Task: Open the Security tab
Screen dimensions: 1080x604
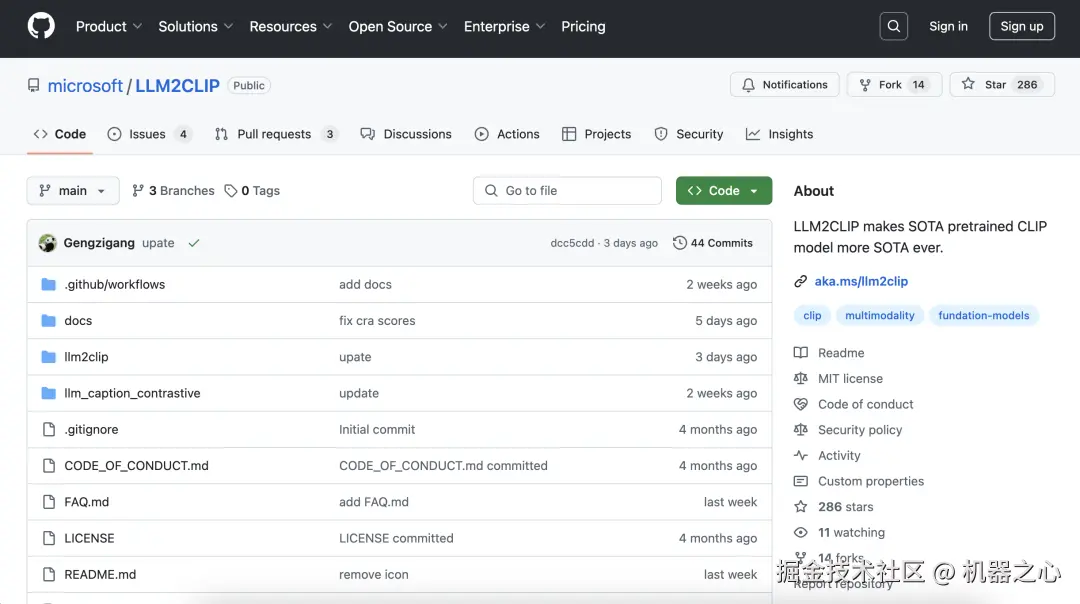Action: (689, 134)
